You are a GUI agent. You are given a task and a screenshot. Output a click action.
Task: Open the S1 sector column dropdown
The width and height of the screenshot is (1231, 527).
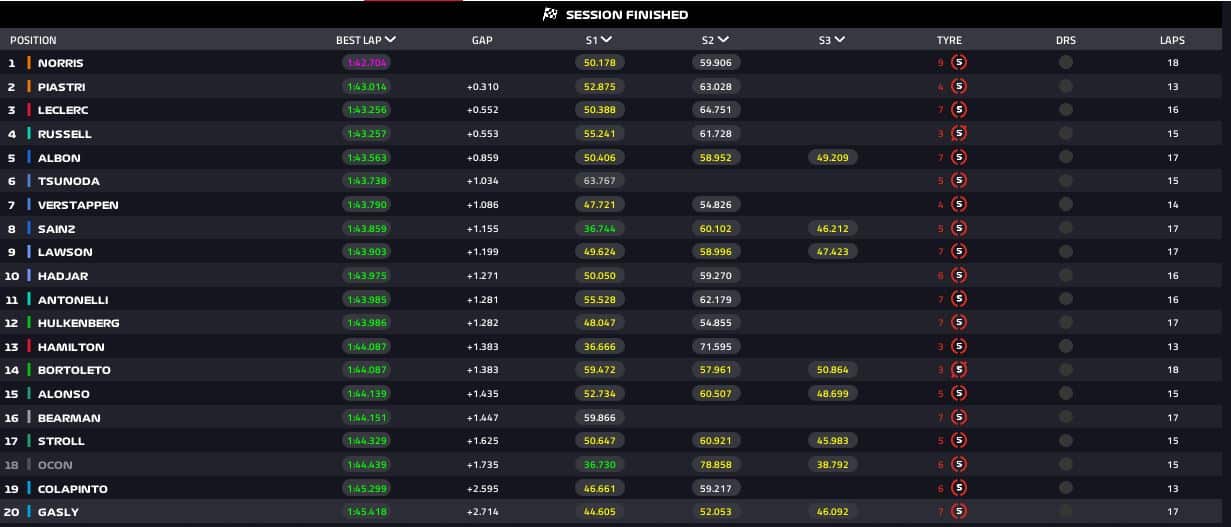[607, 40]
